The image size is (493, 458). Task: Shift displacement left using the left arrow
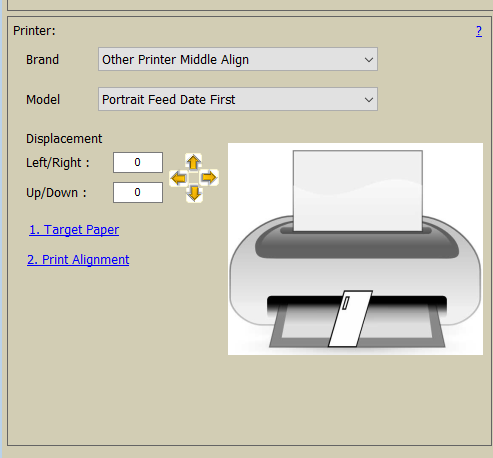(178, 178)
